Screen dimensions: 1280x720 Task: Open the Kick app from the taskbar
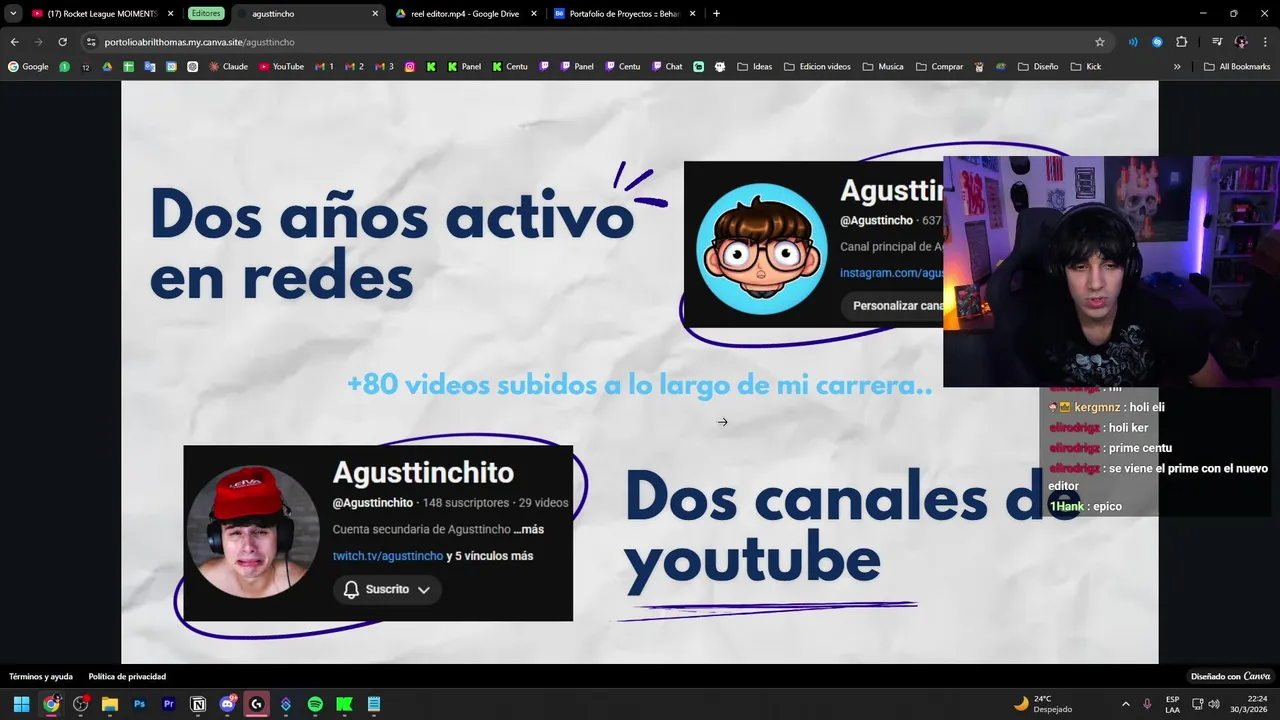(344, 704)
